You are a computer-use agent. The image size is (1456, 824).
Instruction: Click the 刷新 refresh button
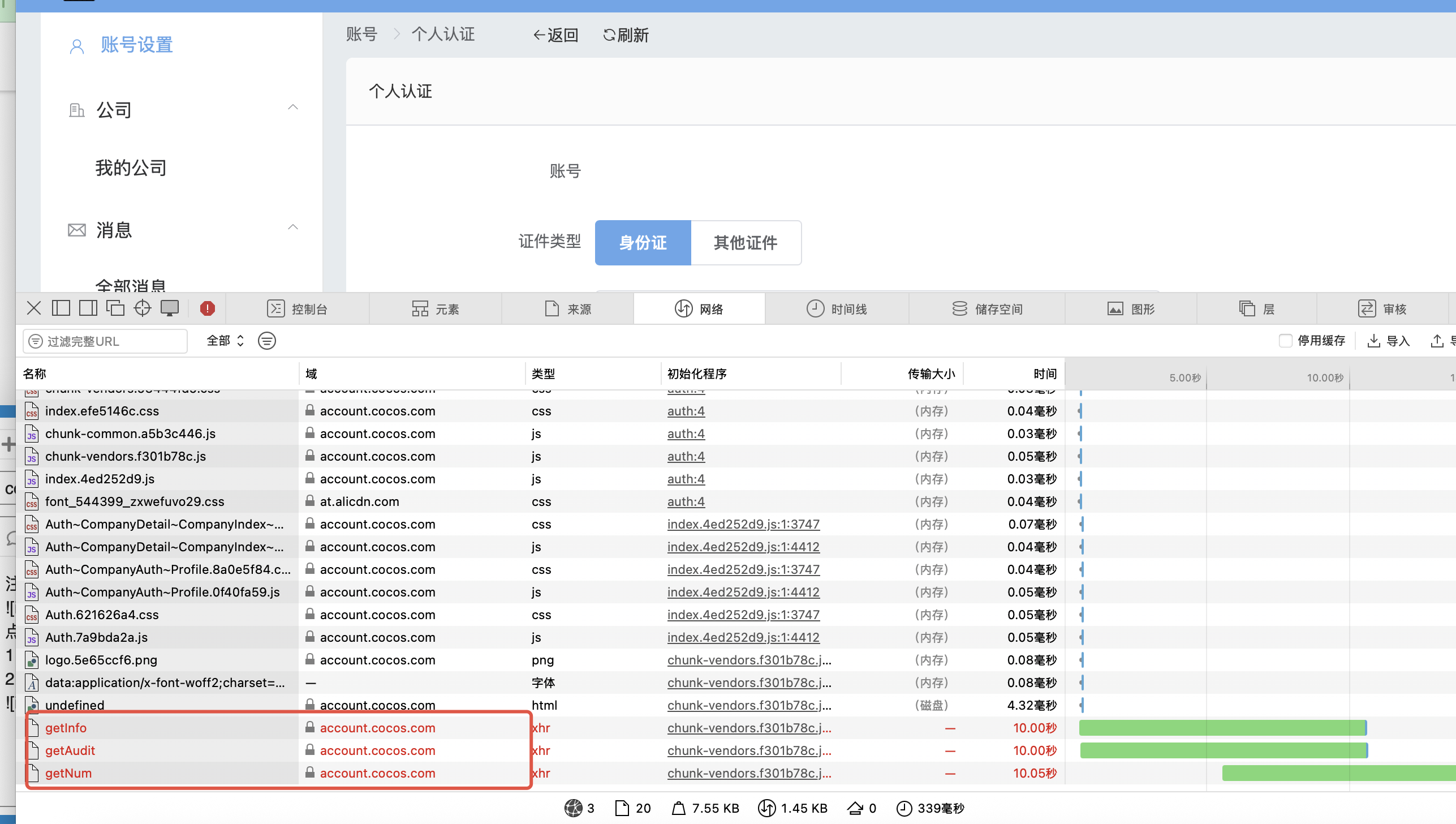626,35
